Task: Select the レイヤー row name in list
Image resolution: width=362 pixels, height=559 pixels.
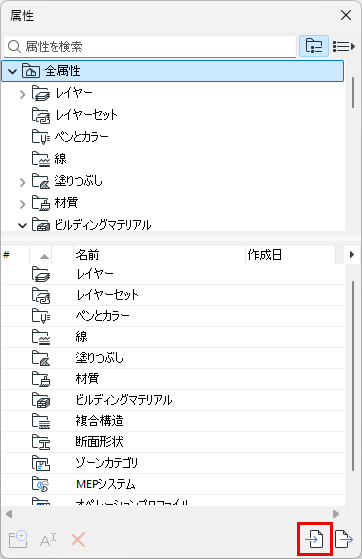Action: (95, 274)
